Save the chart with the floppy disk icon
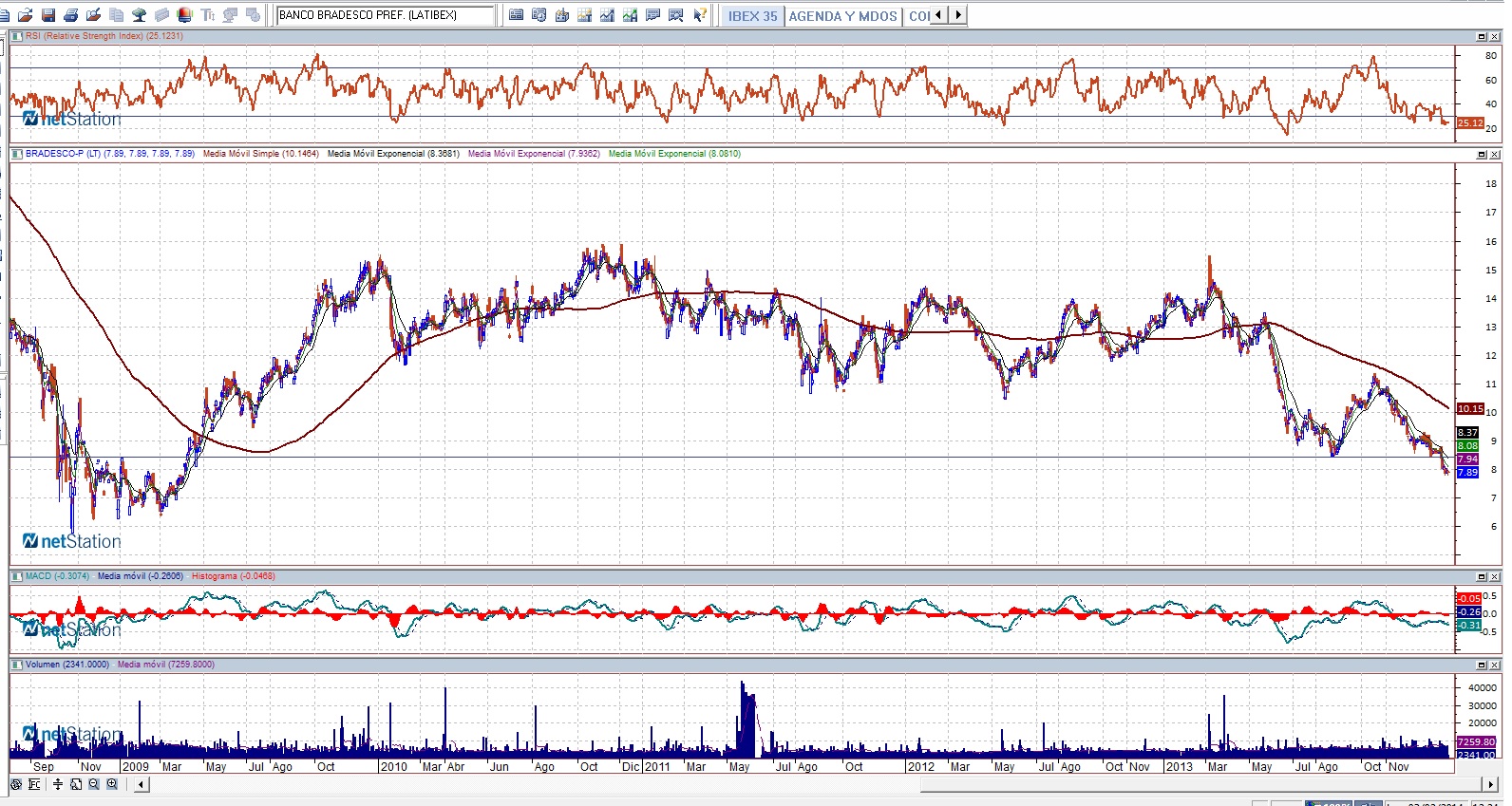The width and height of the screenshot is (1512, 806). [x=47, y=15]
